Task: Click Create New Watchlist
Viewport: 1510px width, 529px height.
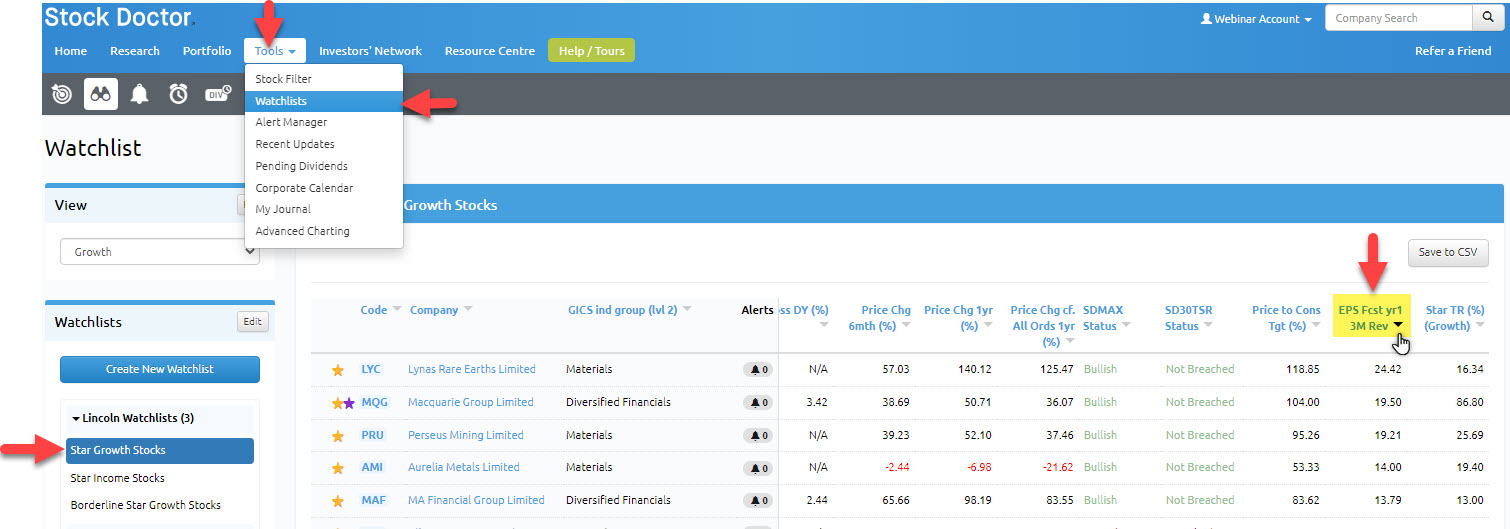Action: point(160,369)
